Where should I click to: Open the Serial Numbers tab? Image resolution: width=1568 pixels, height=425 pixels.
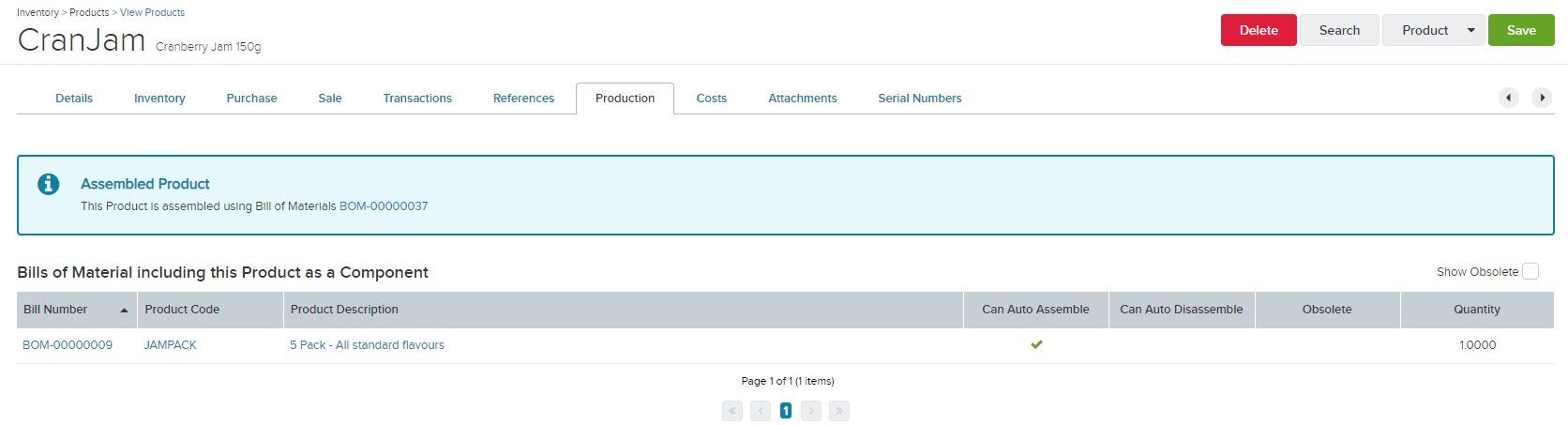[920, 99]
